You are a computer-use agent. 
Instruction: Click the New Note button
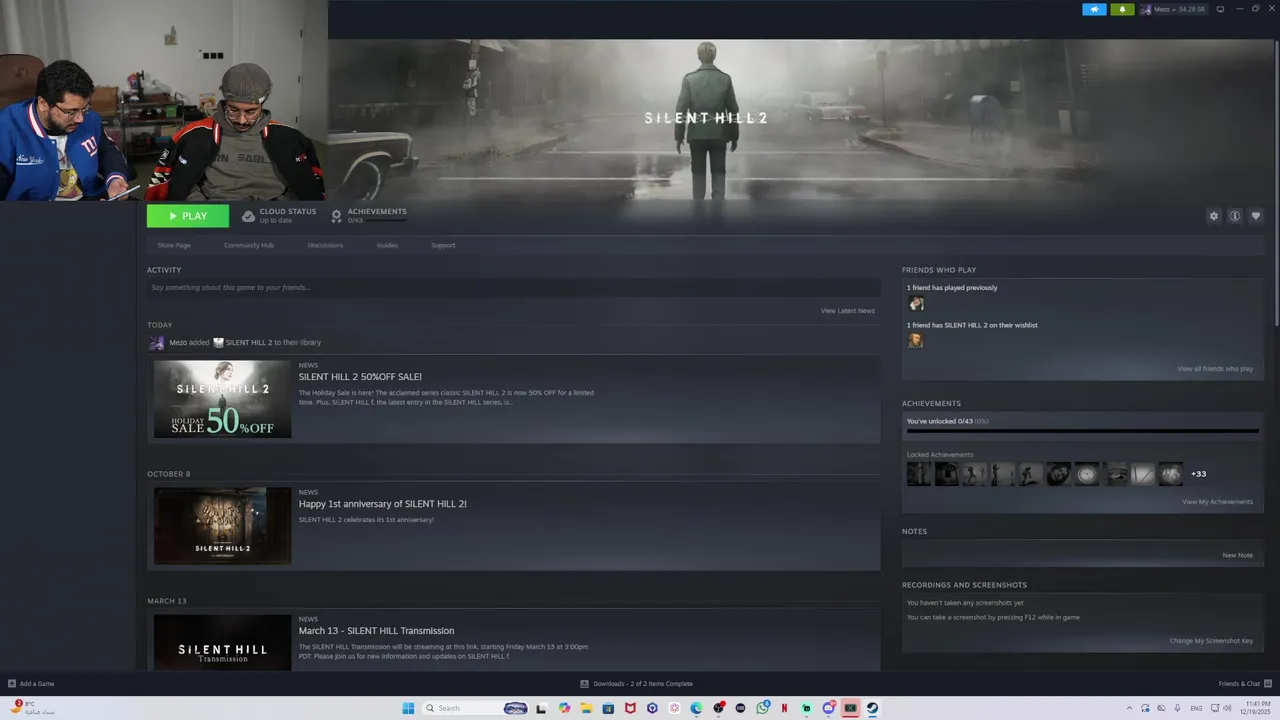[1237, 555]
